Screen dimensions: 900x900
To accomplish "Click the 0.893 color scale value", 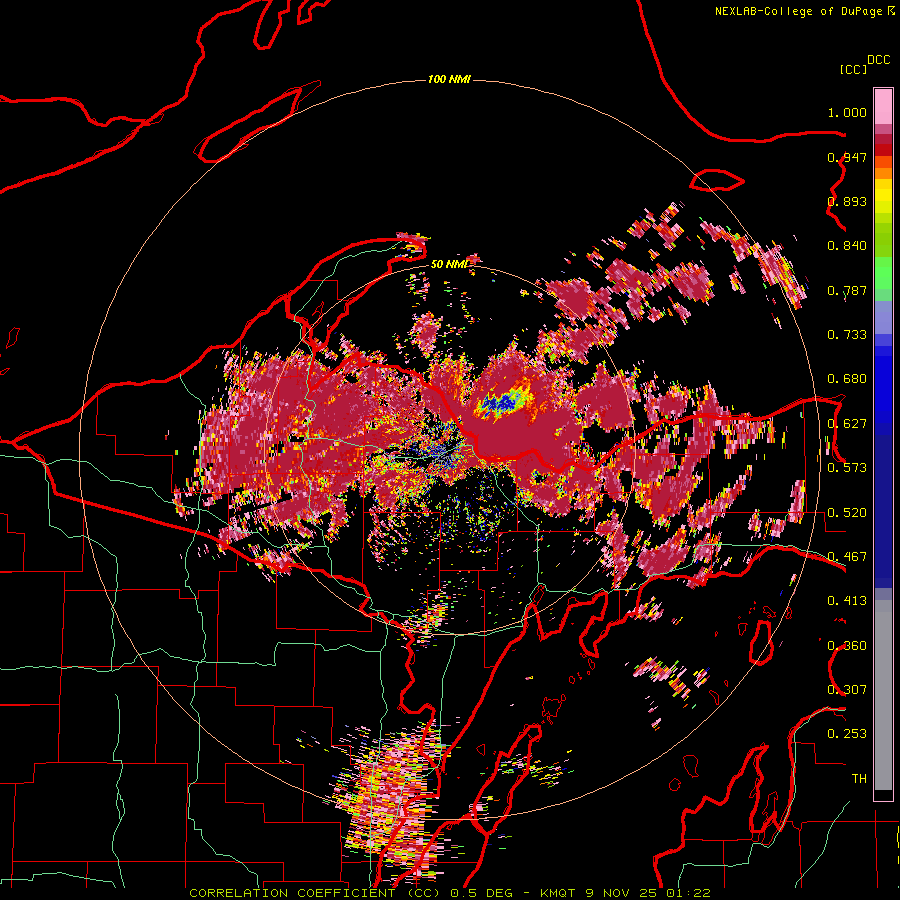I will (847, 201).
